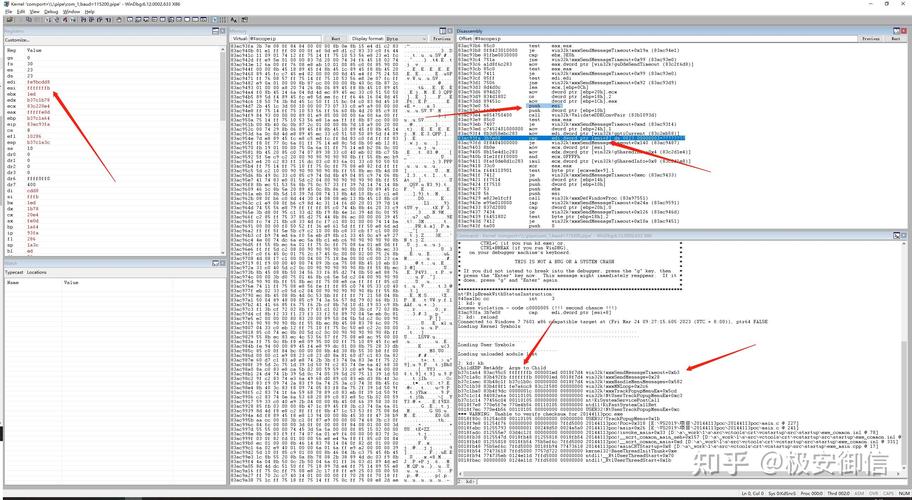Click the Virtual address field in Memory
Image resolution: width=912 pixels, height=500 pixels.
[x=285, y=38]
